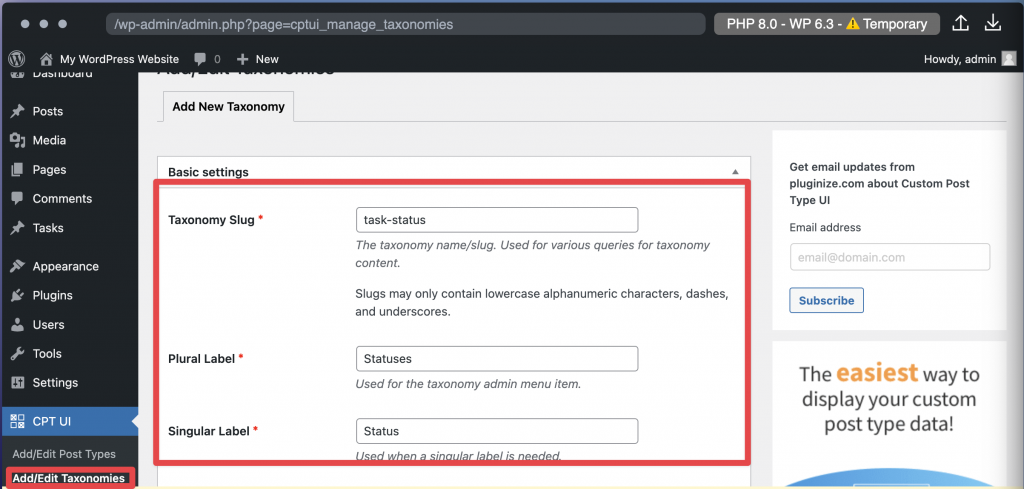Open Add/Edit Post Types submenu
Viewport: 1024px width, 489px height.
tap(64, 454)
